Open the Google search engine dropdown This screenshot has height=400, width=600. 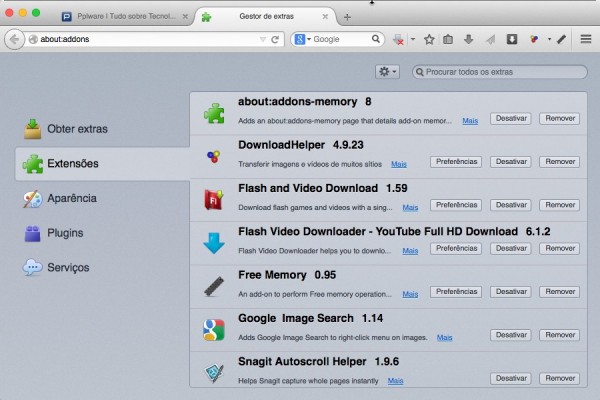pos(302,39)
